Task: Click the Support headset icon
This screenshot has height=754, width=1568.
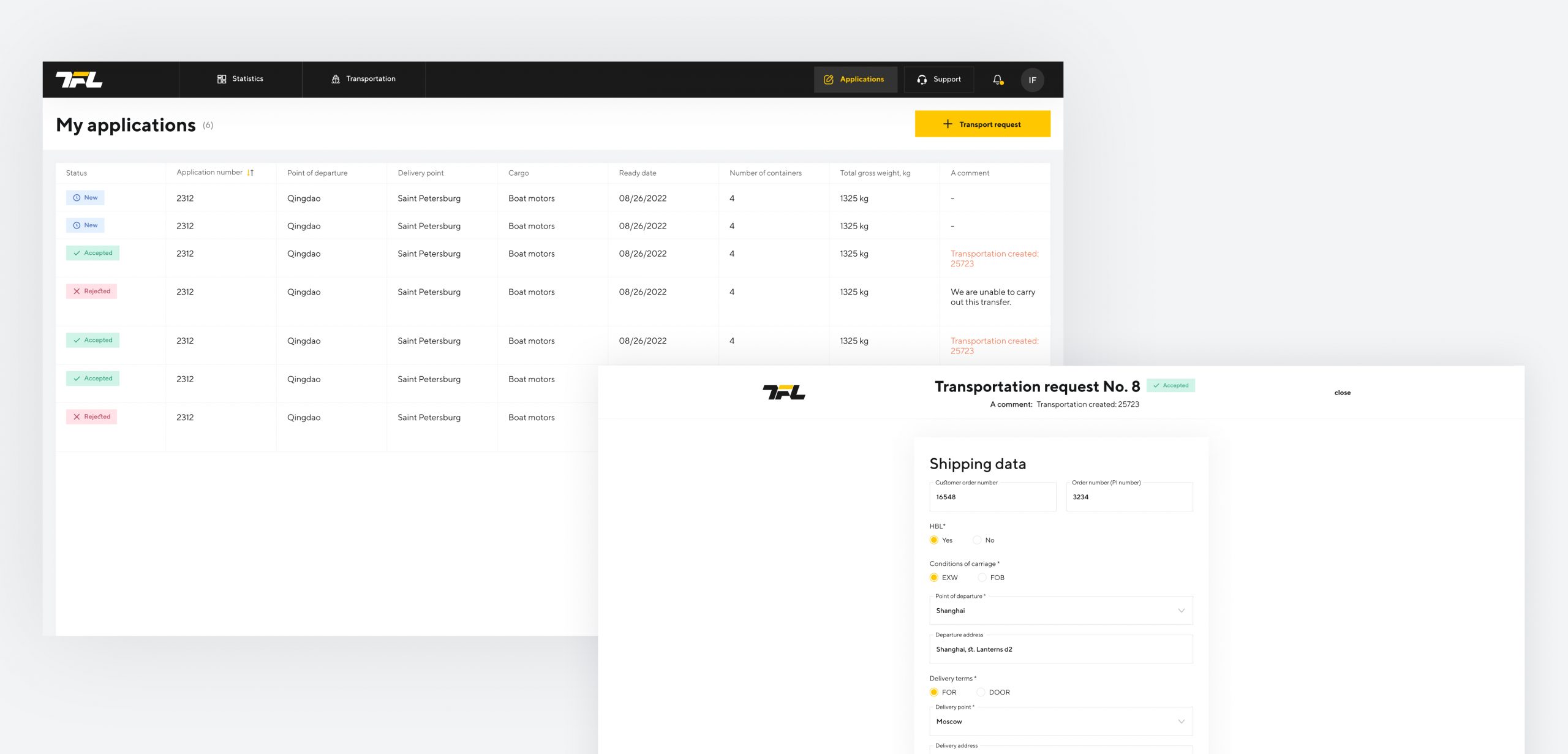Action: [922, 80]
